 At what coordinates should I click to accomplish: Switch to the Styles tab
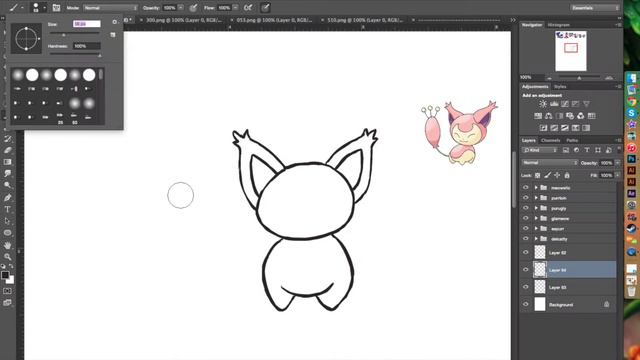tap(560, 87)
